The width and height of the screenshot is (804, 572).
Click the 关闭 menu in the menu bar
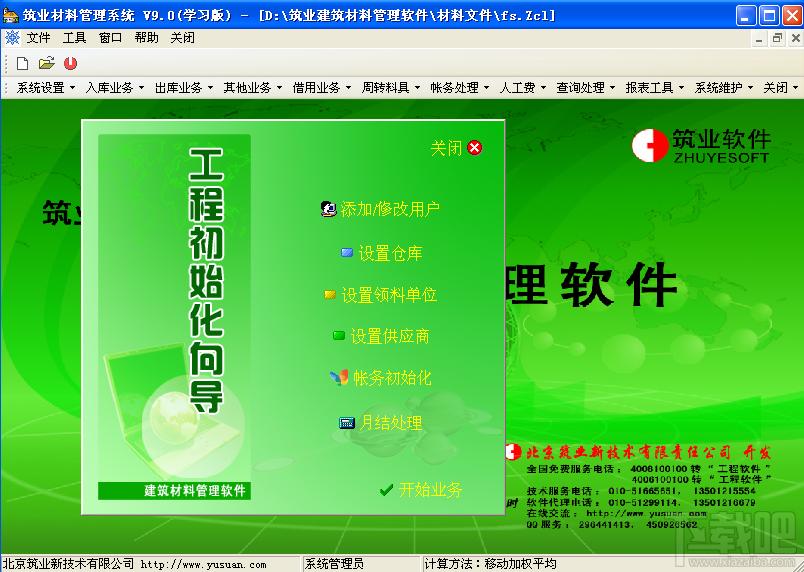click(182, 37)
